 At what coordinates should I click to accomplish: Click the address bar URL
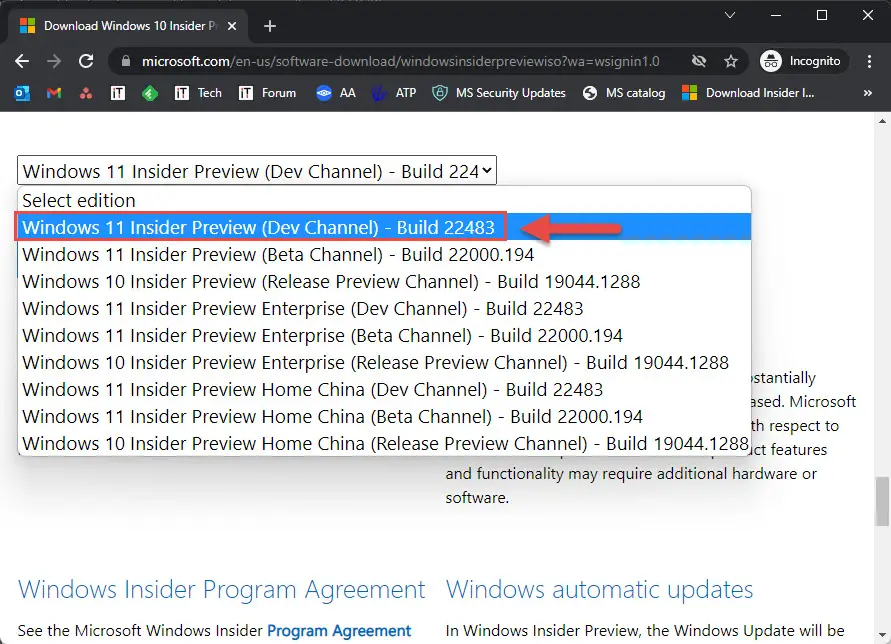coord(401,61)
